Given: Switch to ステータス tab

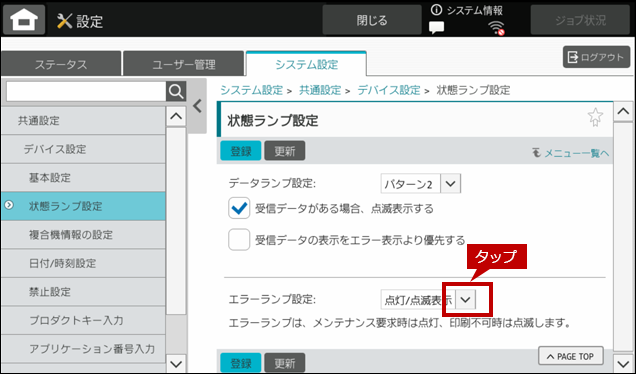Looking at the screenshot, I should [x=61, y=64].
